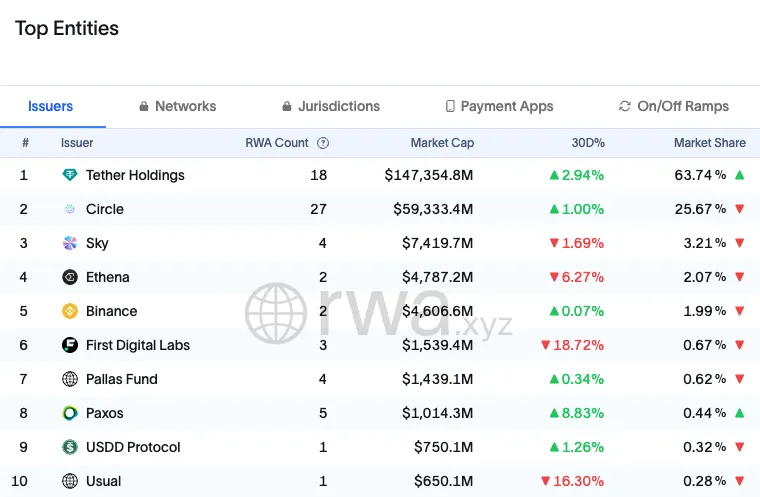This screenshot has width=760, height=497.
Task: Open the First Digital Labs issuer link
Action: pos(138,345)
